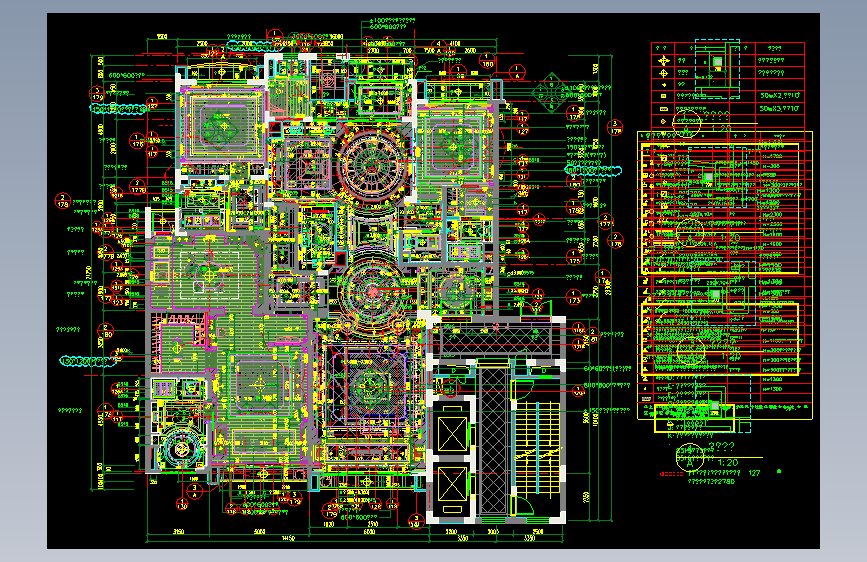Click the horizontal cross-hatched area above the stairwell
Screen dimensions: 867x562
point(496,340)
